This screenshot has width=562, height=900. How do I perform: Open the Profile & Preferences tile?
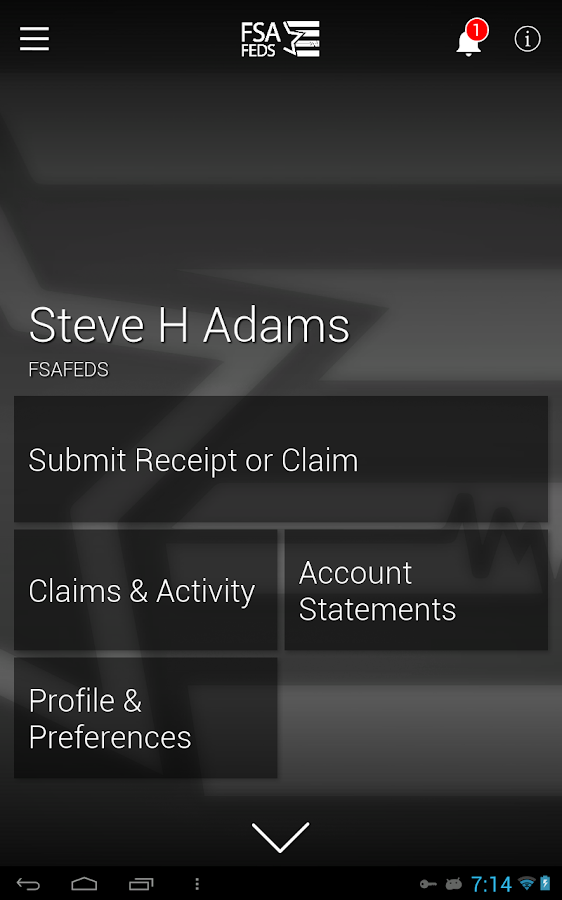pos(146,718)
